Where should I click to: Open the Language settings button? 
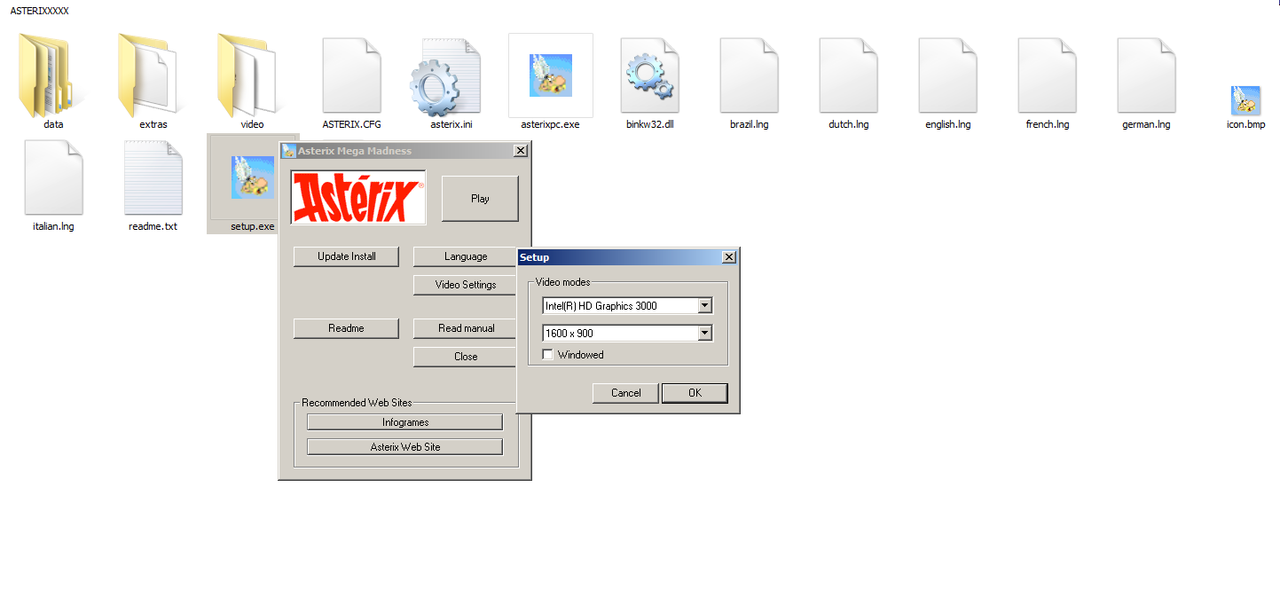466,257
